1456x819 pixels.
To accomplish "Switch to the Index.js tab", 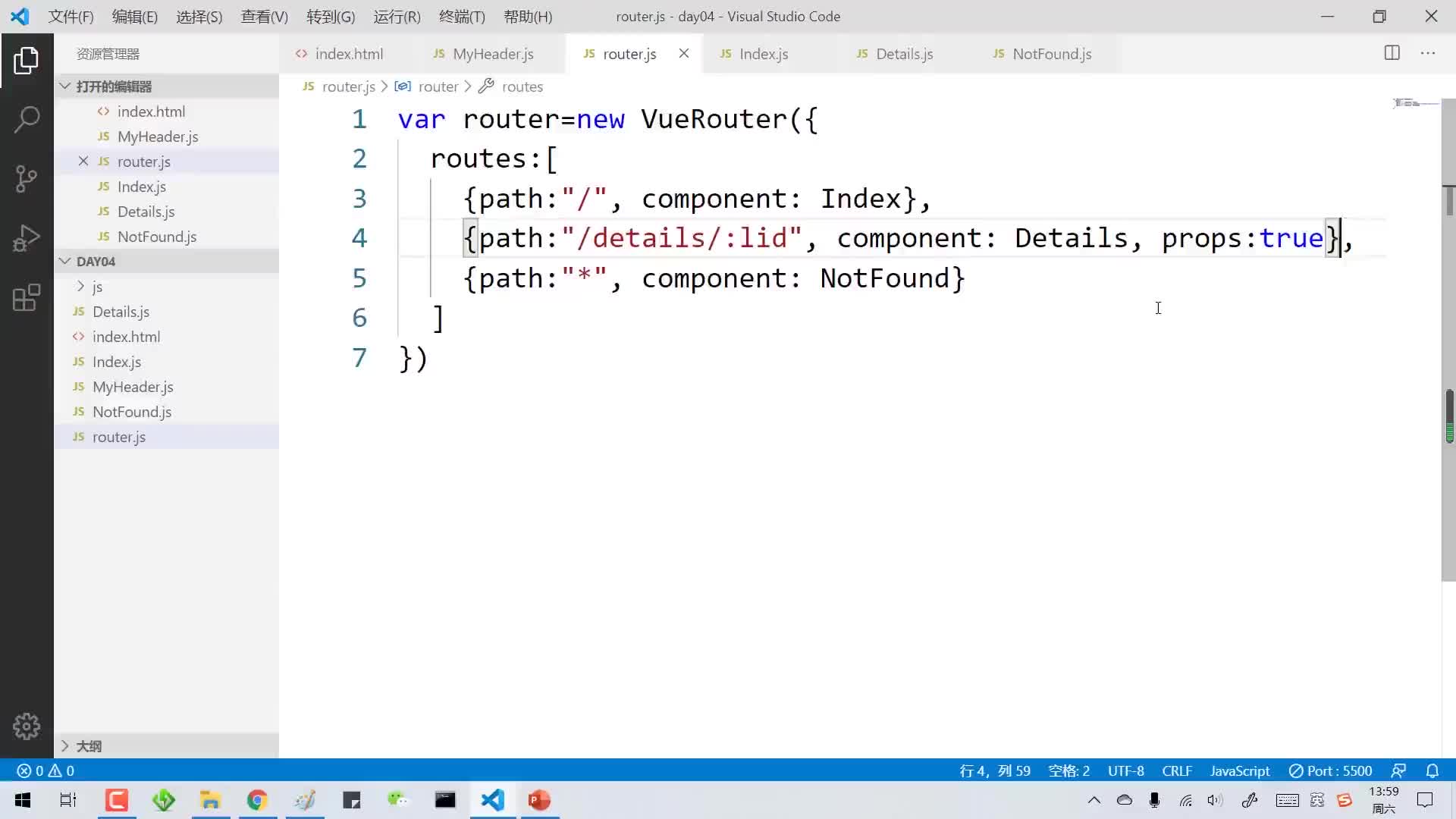I will (770, 54).
